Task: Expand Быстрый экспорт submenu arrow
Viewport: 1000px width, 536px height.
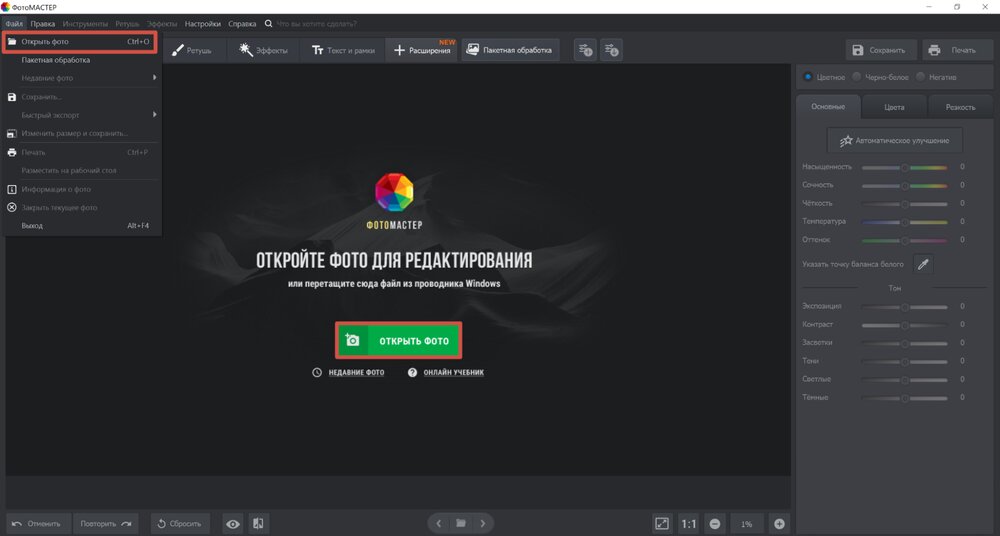Action: pos(154,115)
